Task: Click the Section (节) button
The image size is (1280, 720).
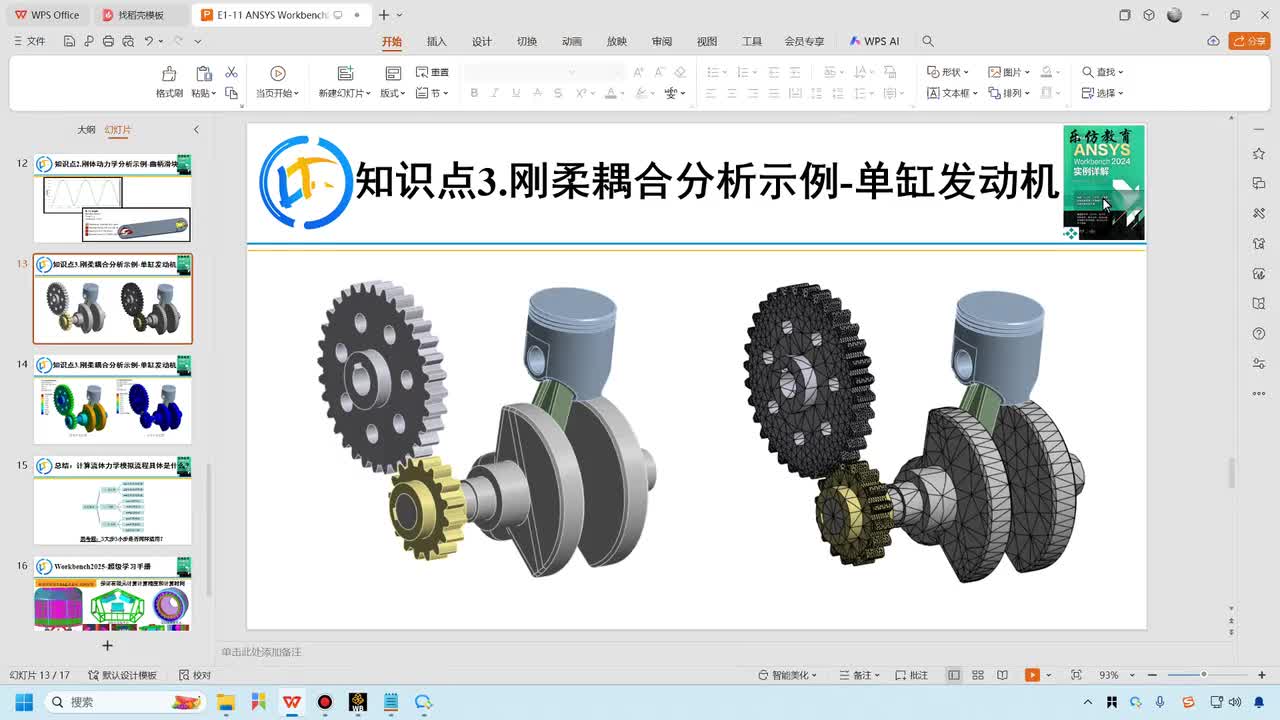Action: pos(432,93)
